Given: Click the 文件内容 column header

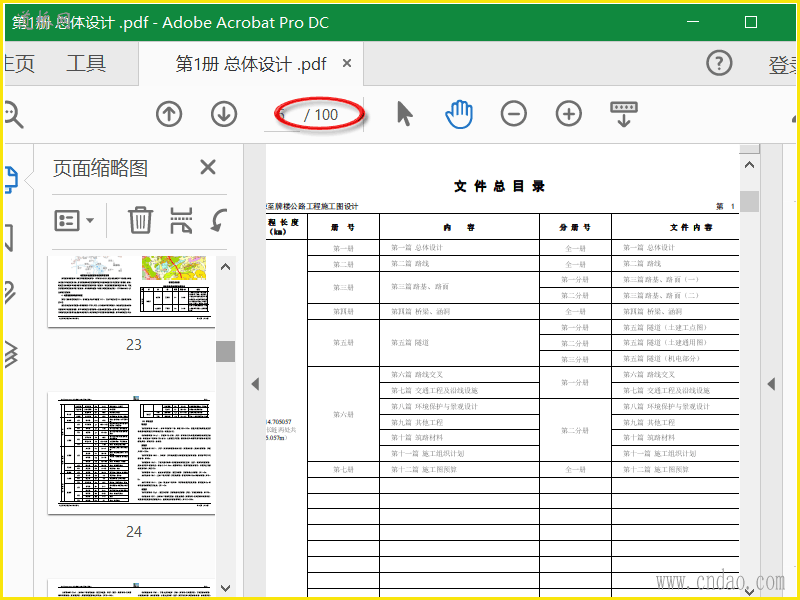Looking at the screenshot, I should point(691,227).
